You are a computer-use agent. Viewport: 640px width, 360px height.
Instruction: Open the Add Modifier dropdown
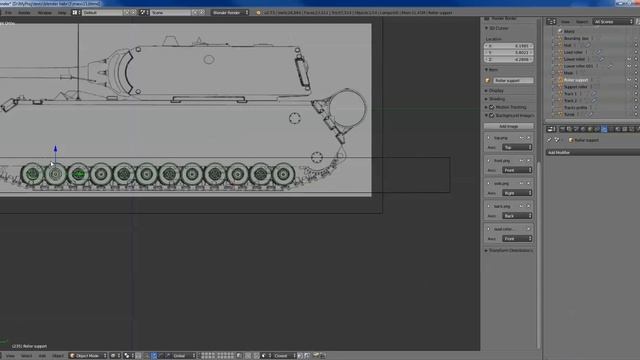pyautogui.click(x=593, y=152)
